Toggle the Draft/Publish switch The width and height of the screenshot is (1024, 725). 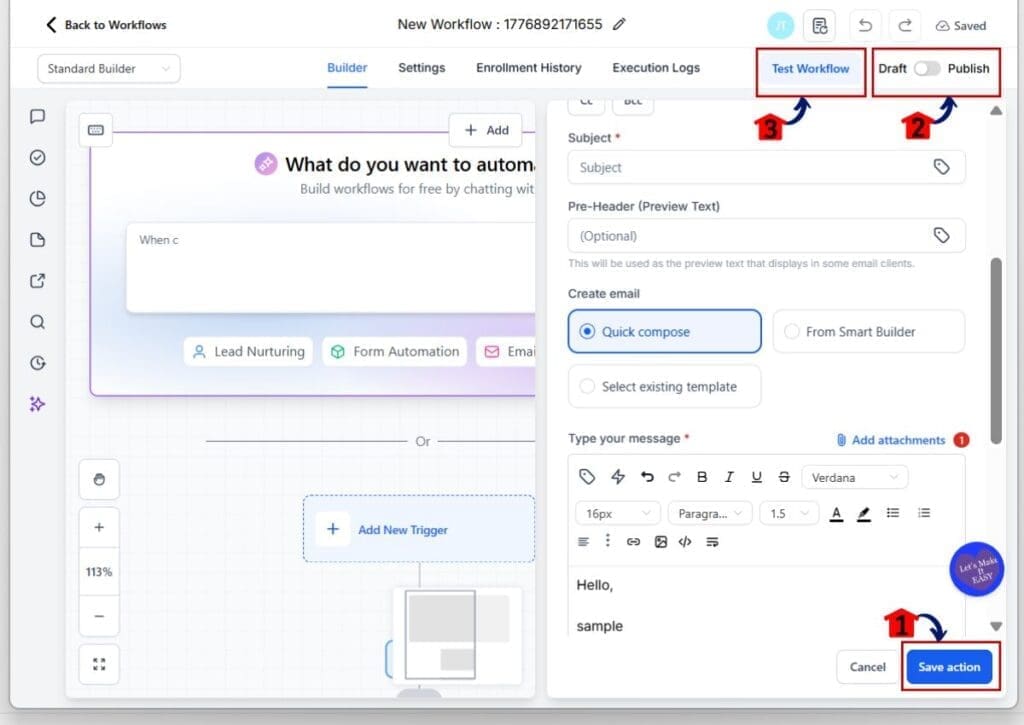pyautogui.click(x=927, y=68)
